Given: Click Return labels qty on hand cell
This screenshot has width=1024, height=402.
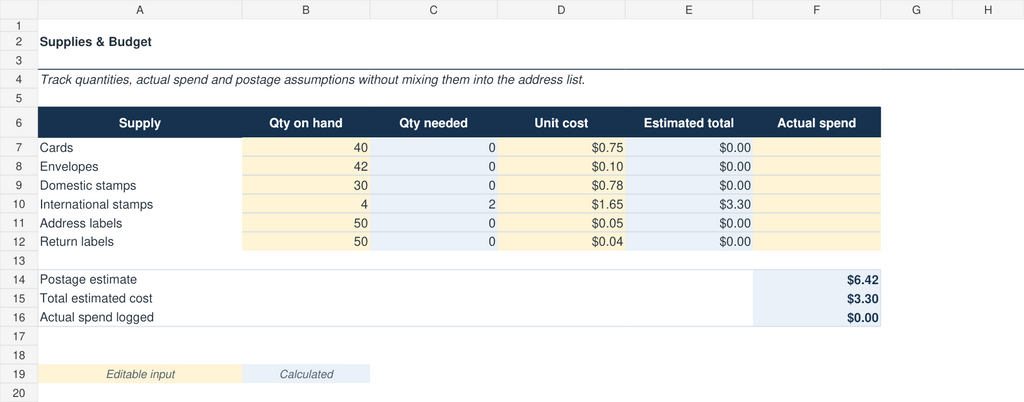Looking at the screenshot, I should 306,241.
